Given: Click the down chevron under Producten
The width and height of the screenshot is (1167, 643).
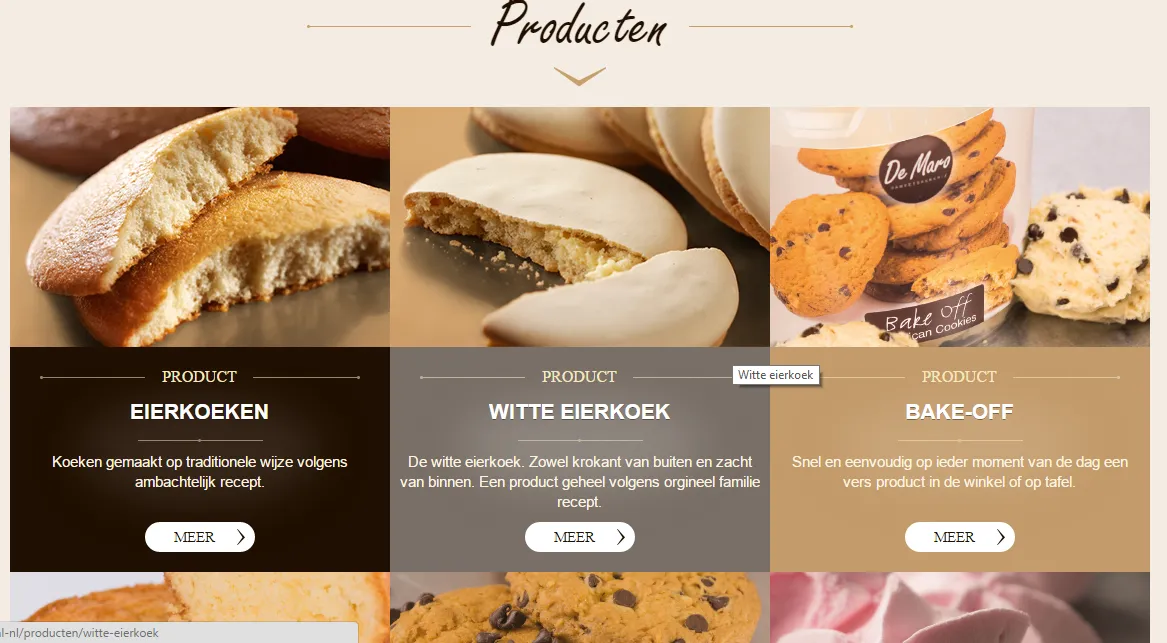Looking at the screenshot, I should (579, 76).
